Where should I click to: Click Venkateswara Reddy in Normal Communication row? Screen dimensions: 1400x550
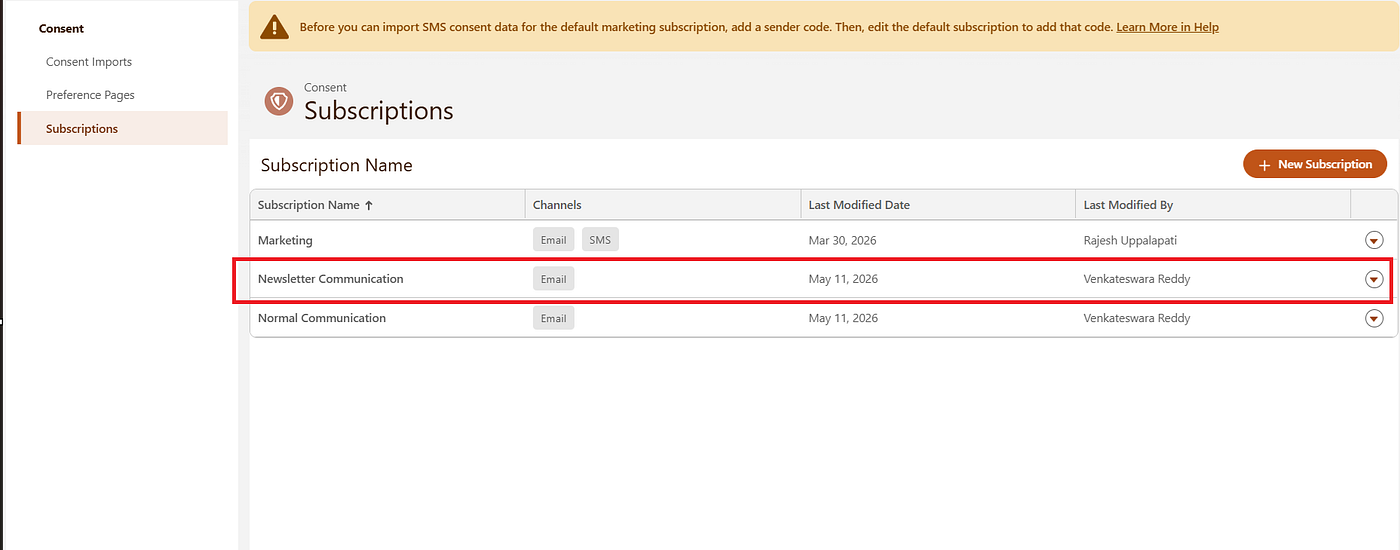(x=1137, y=318)
